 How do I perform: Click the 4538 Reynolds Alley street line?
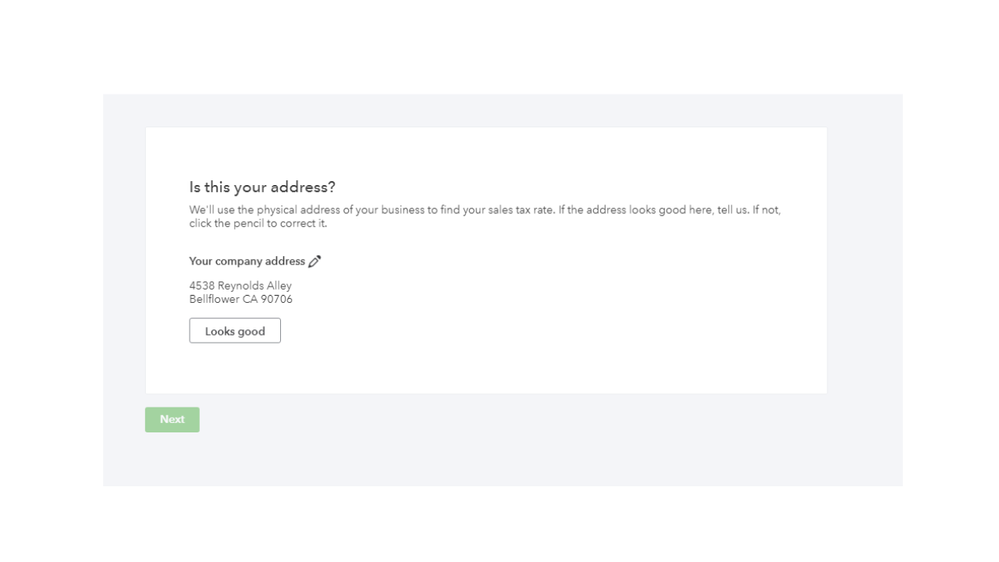tap(240, 286)
